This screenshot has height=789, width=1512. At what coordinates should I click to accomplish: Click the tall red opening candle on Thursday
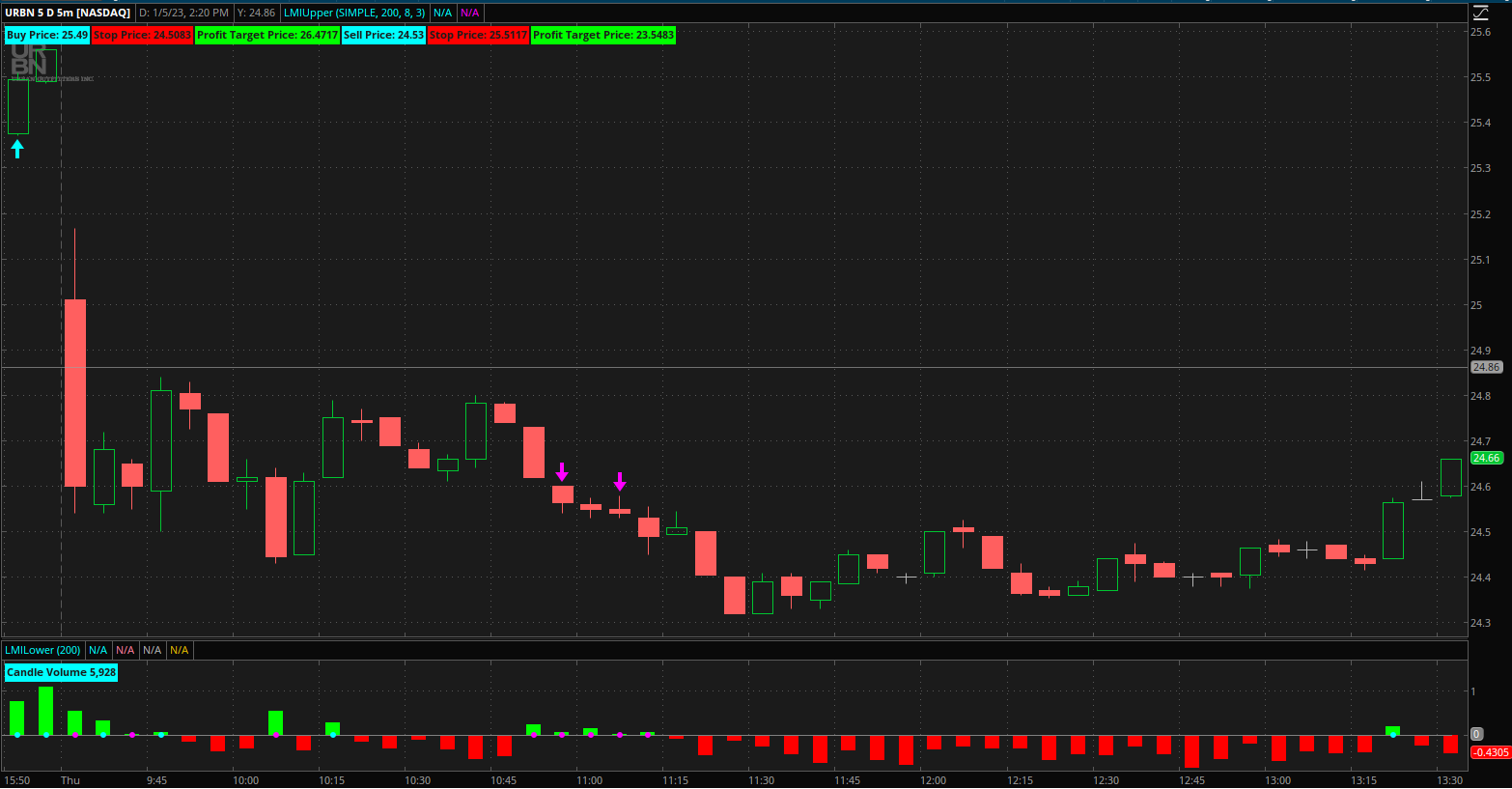point(75,393)
